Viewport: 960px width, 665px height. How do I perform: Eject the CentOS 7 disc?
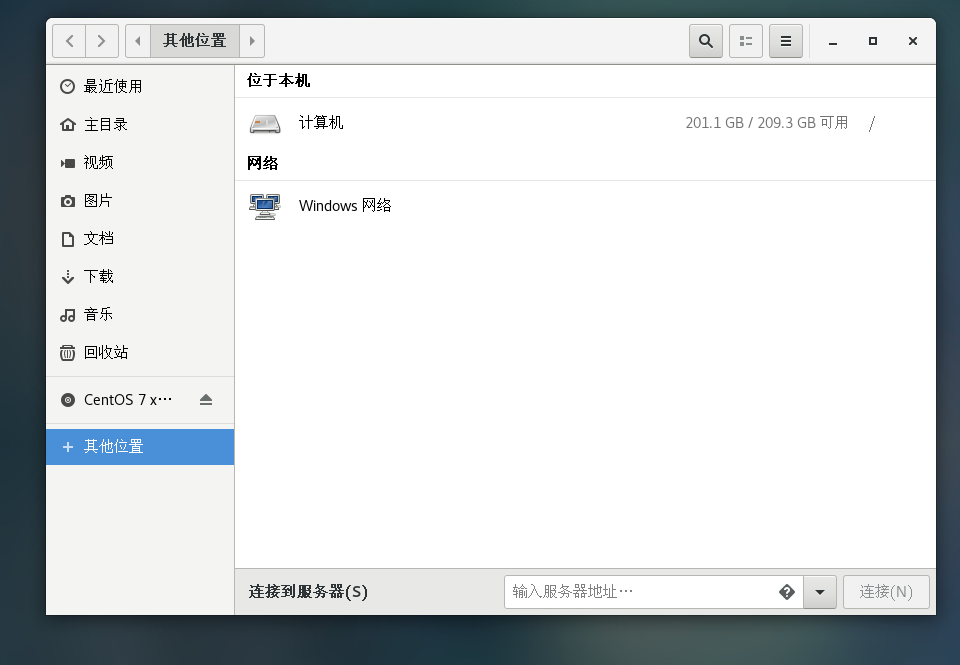tap(206, 400)
